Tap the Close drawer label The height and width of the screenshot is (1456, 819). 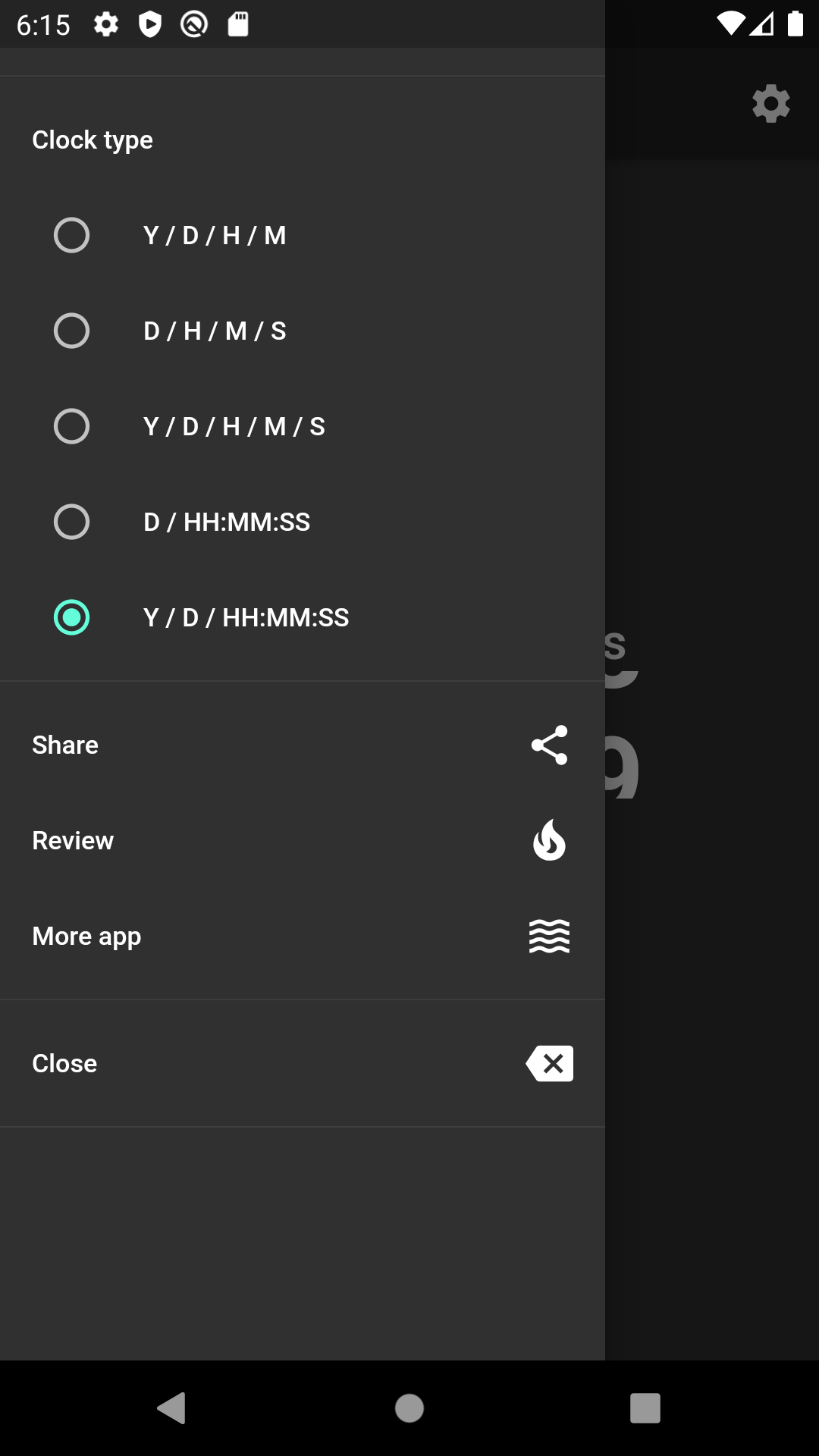[x=64, y=1063]
